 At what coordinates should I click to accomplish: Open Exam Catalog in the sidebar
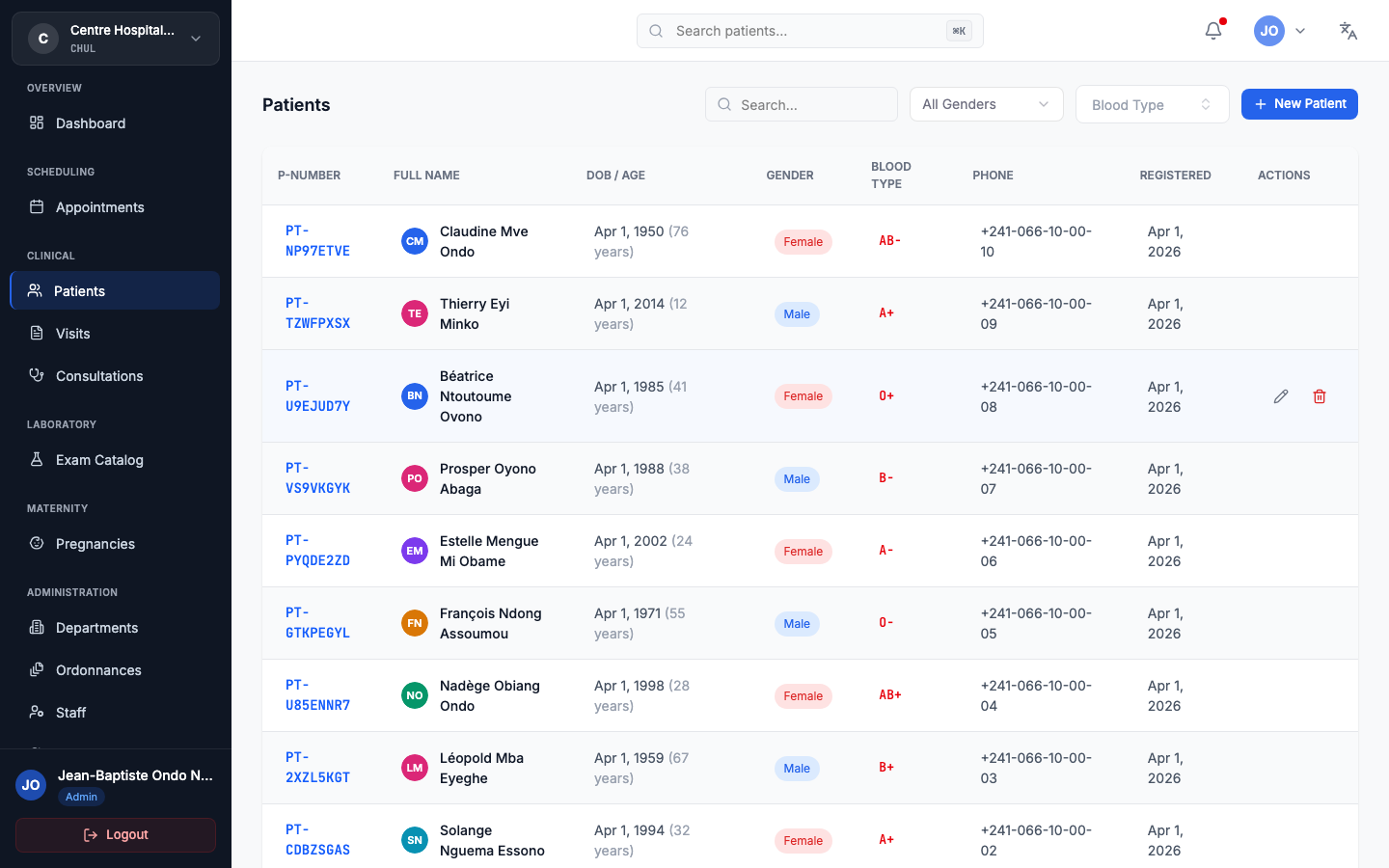coord(99,460)
